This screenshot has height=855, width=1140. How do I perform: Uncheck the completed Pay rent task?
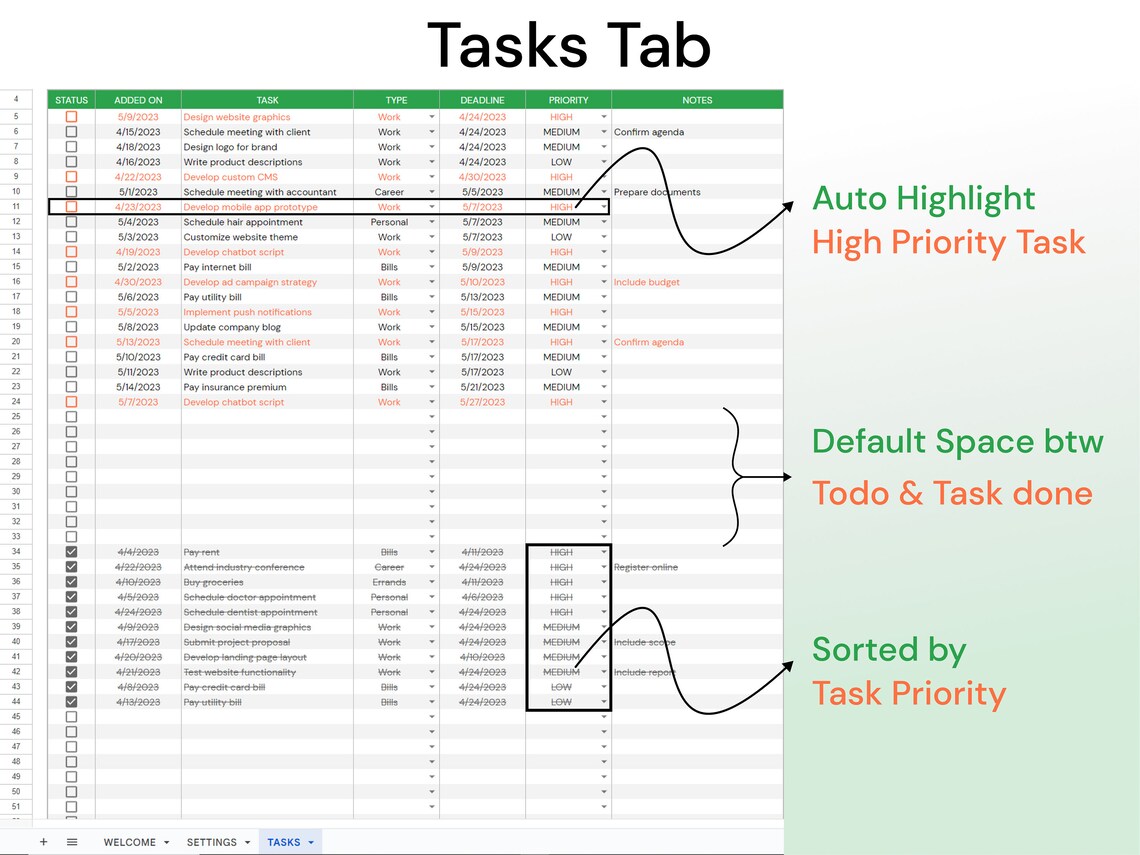[x=69, y=551]
